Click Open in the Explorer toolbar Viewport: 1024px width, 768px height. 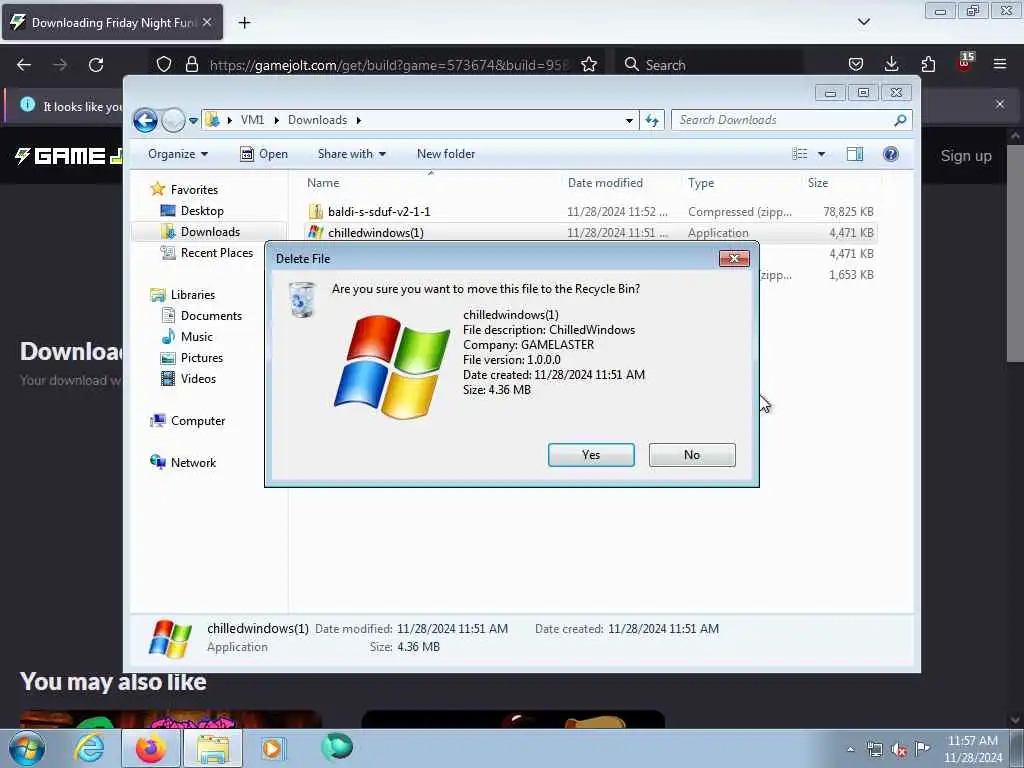coord(264,154)
